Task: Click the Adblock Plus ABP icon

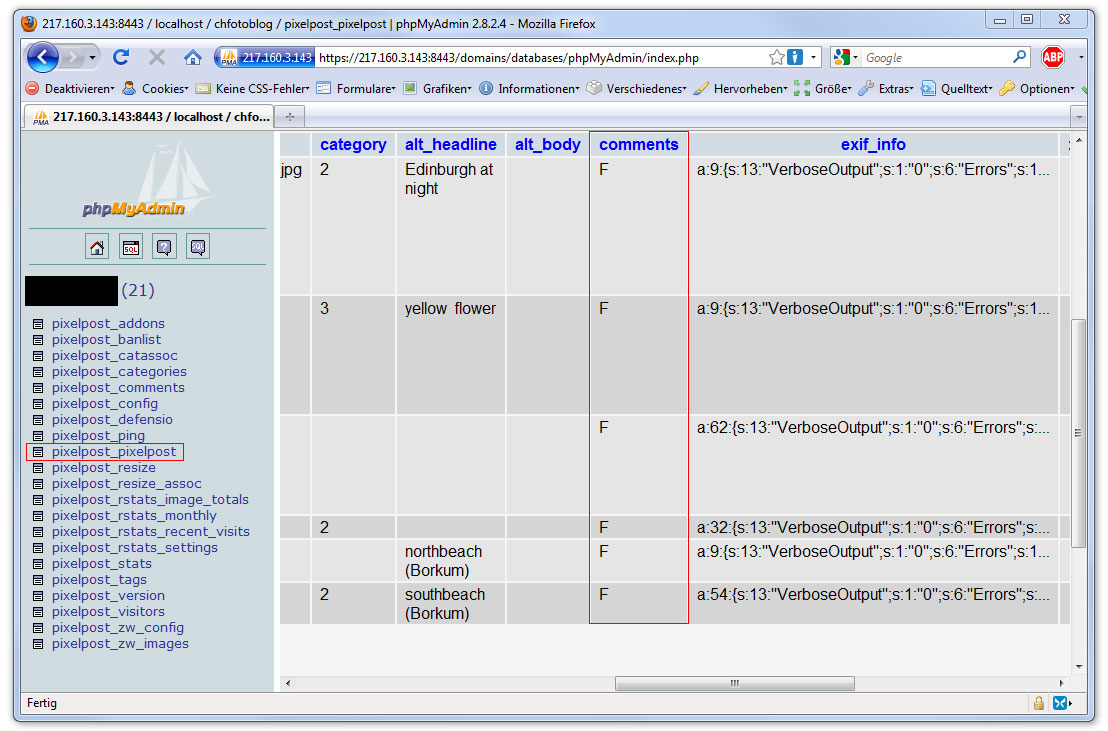Action: 1053,57
